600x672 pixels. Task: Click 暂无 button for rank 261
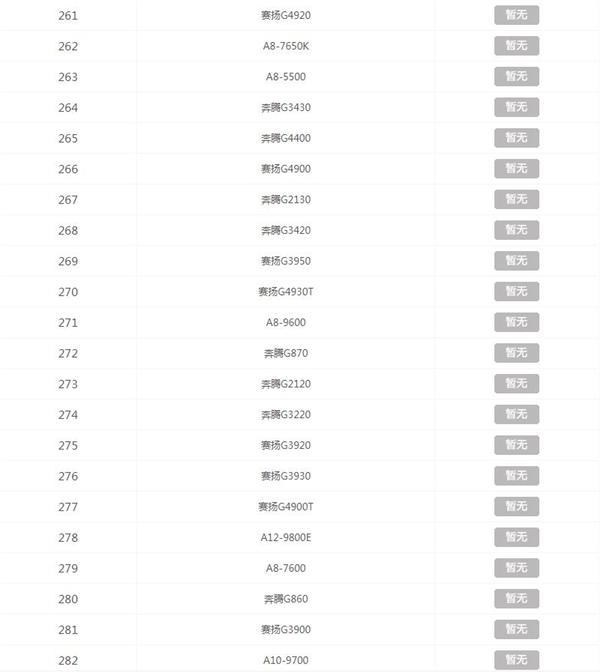(516, 15)
